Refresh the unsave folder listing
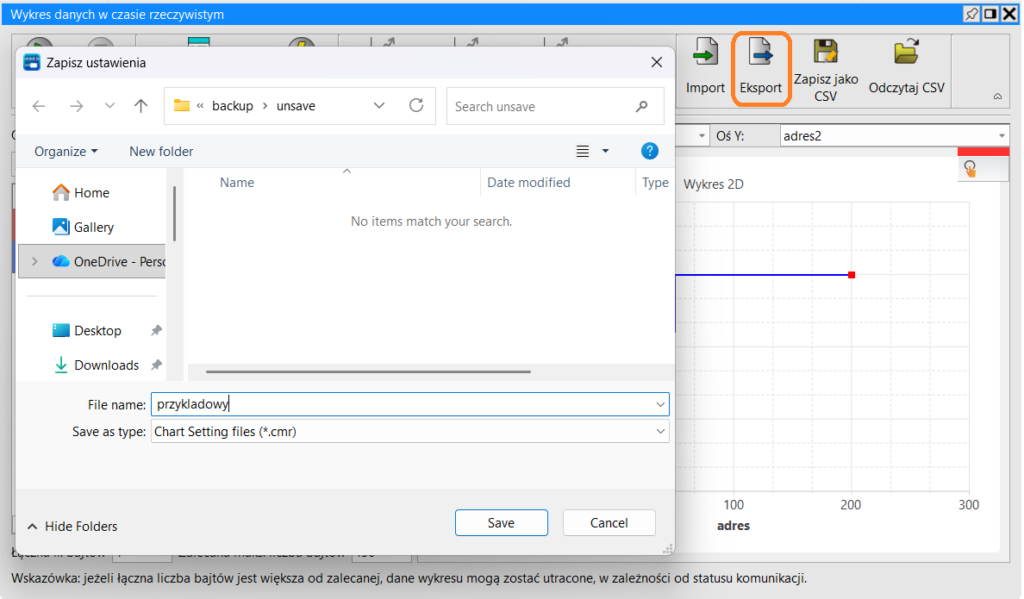Viewport: 1024px width, 599px height. pyautogui.click(x=416, y=105)
